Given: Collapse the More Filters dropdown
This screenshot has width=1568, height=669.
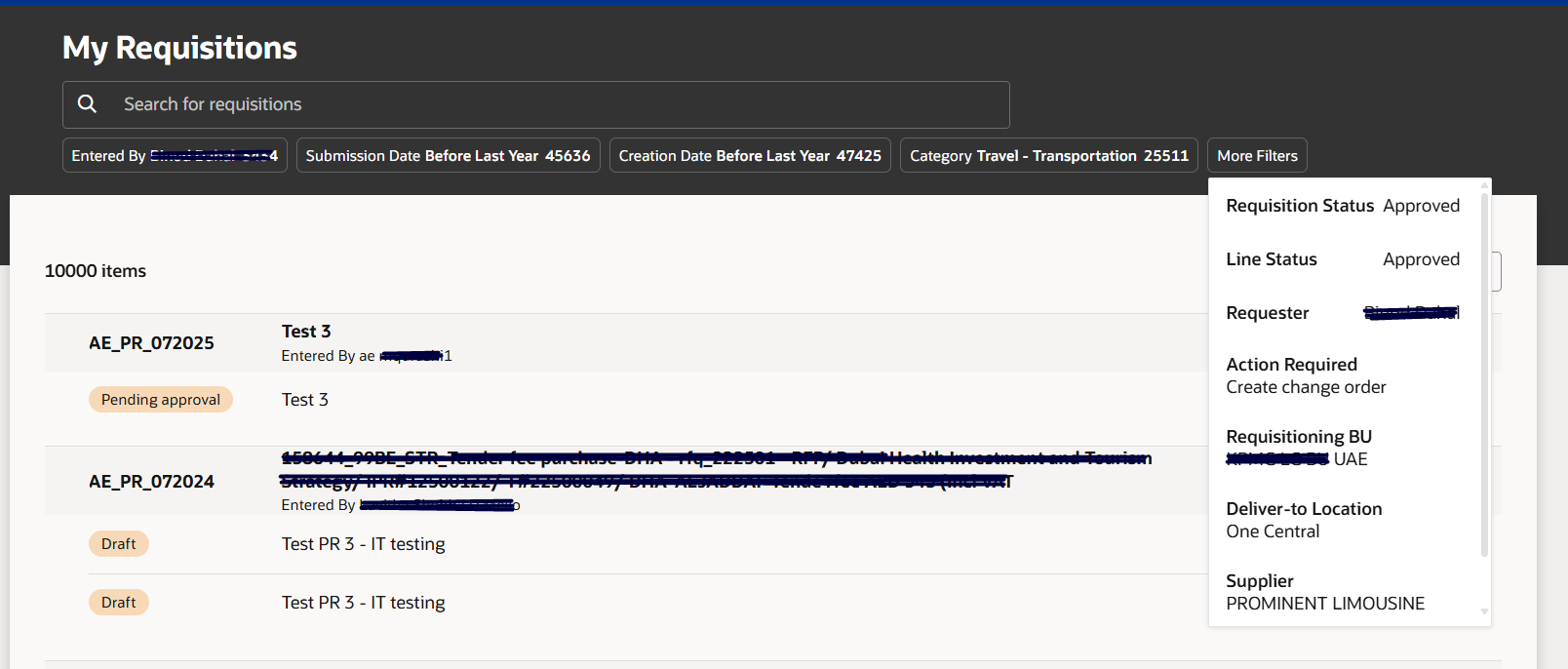Looking at the screenshot, I should click(x=1257, y=155).
